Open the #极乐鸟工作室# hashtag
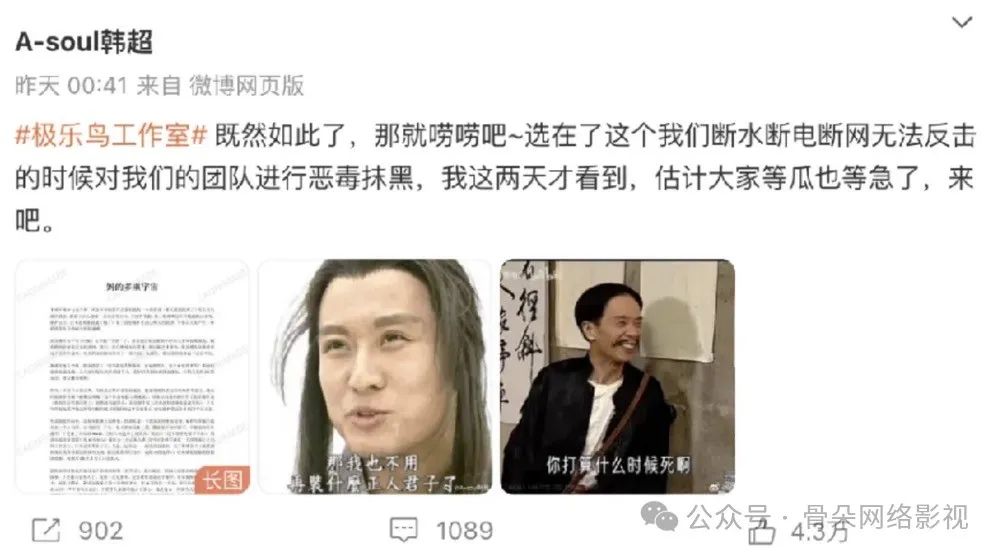The width and height of the screenshot is (1000, 557). pos(112,136)
